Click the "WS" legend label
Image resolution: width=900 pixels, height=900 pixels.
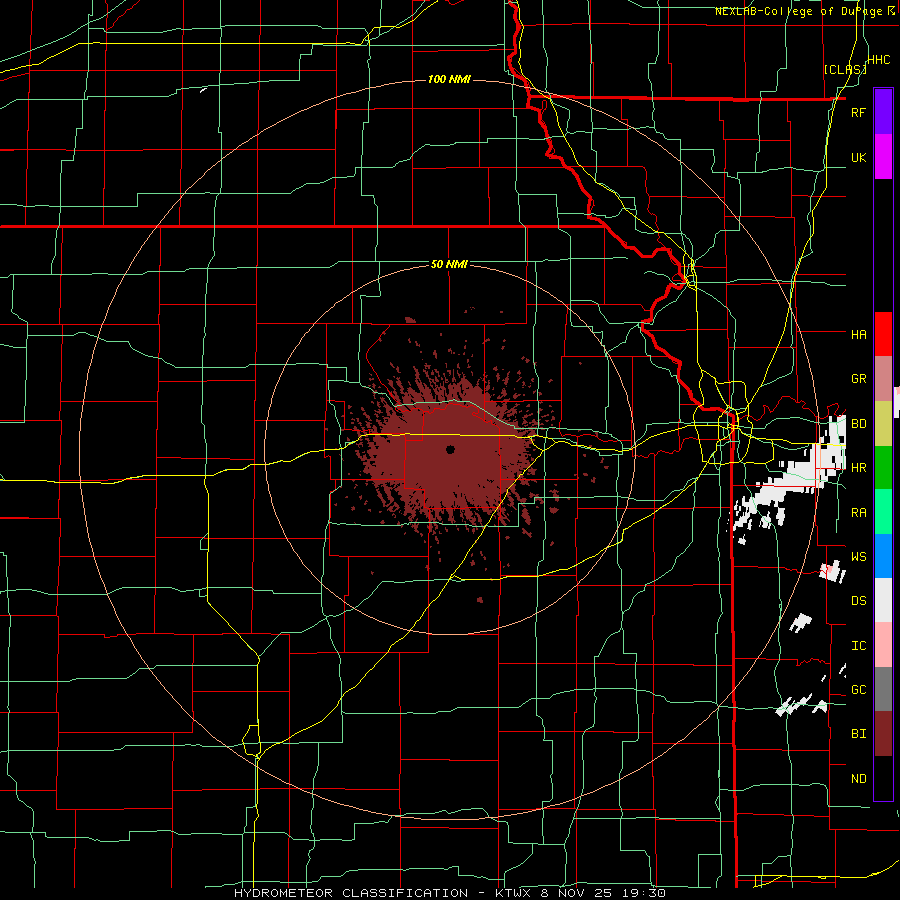858,557
